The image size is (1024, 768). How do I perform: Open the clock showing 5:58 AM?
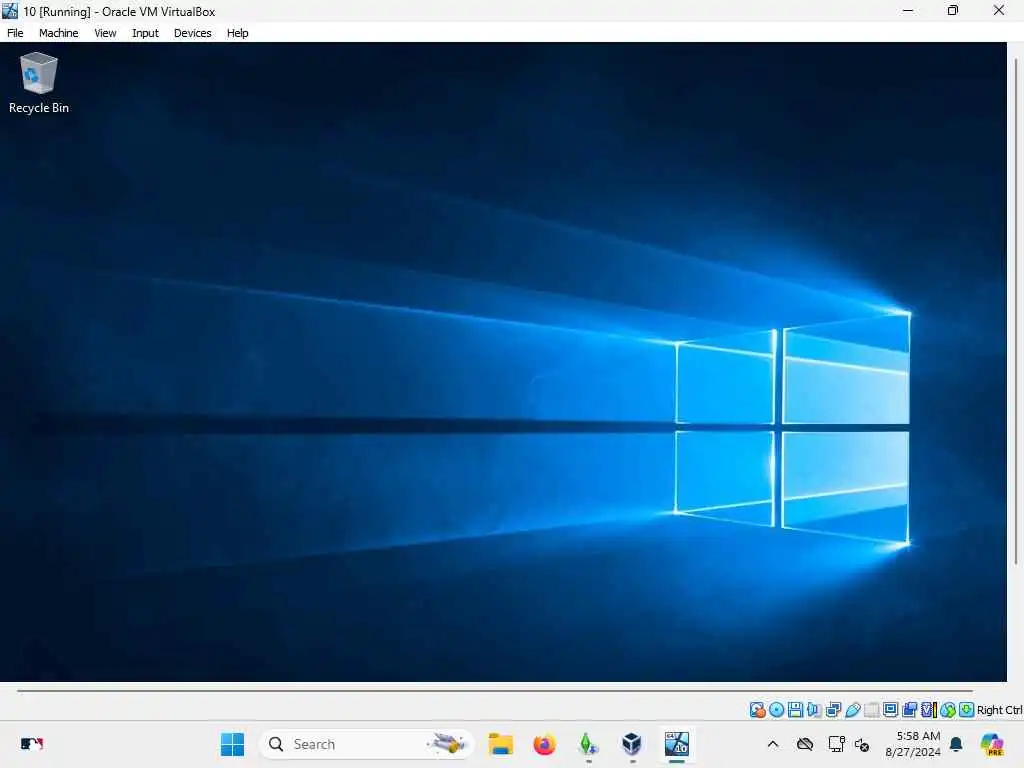913,744
